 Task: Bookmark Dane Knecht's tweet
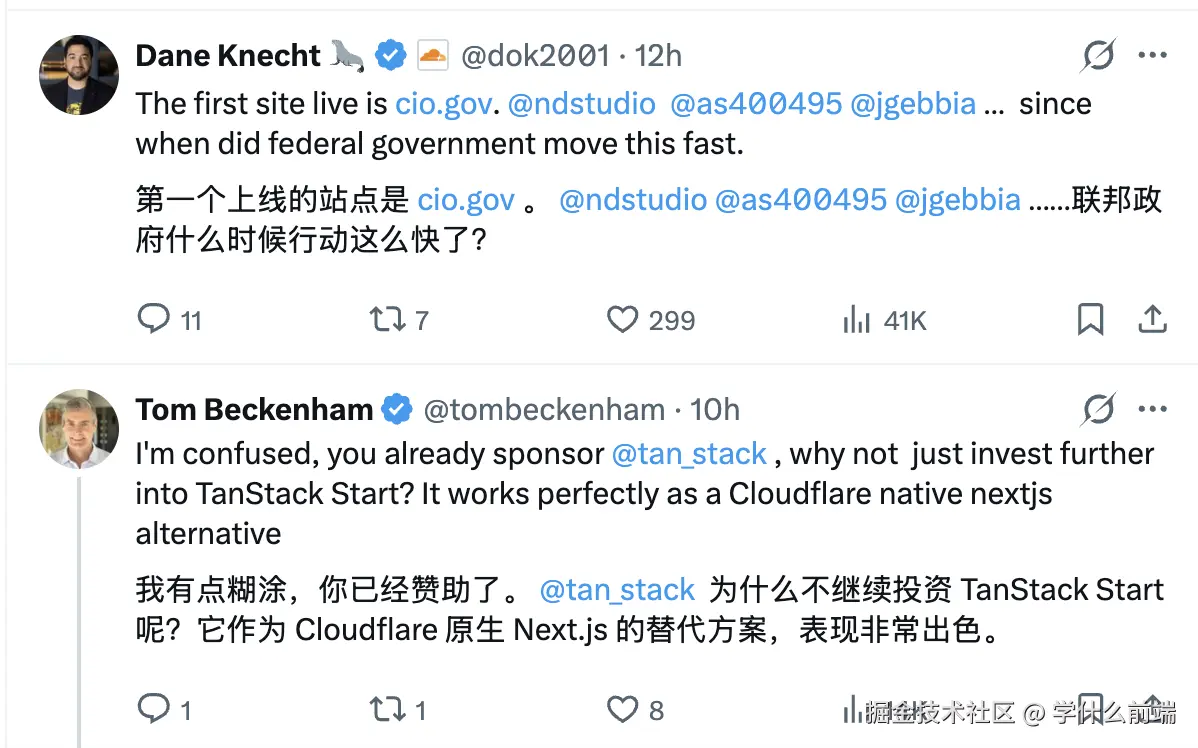pos(1090,320)
